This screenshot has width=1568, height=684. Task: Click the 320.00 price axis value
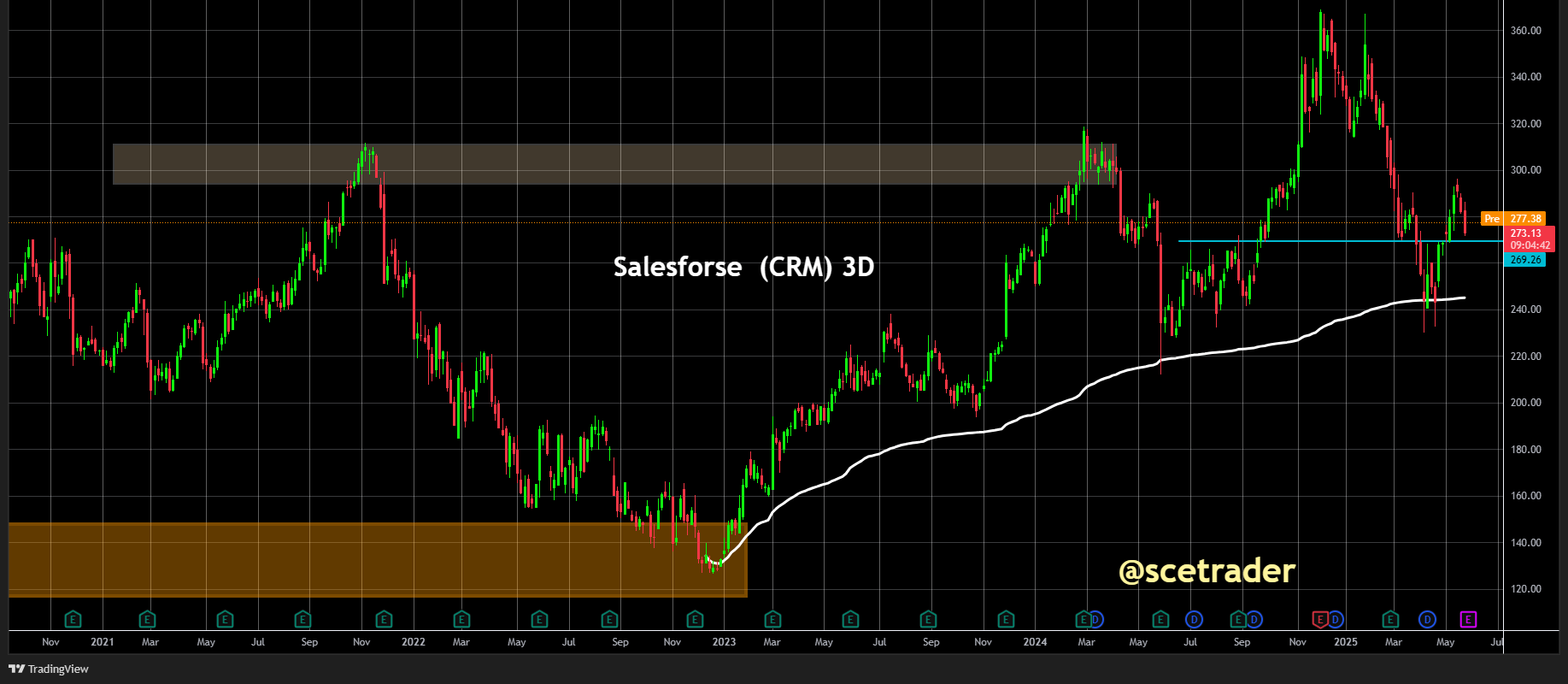pos(1525,124)
